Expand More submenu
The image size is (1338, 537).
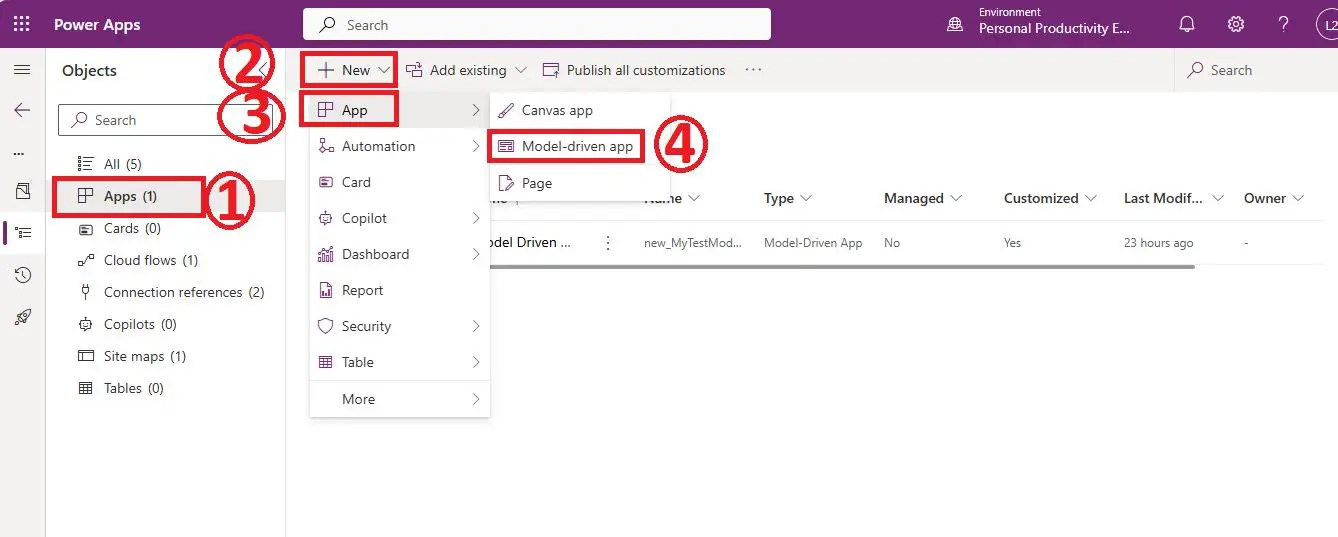click(x=399, y=399)
